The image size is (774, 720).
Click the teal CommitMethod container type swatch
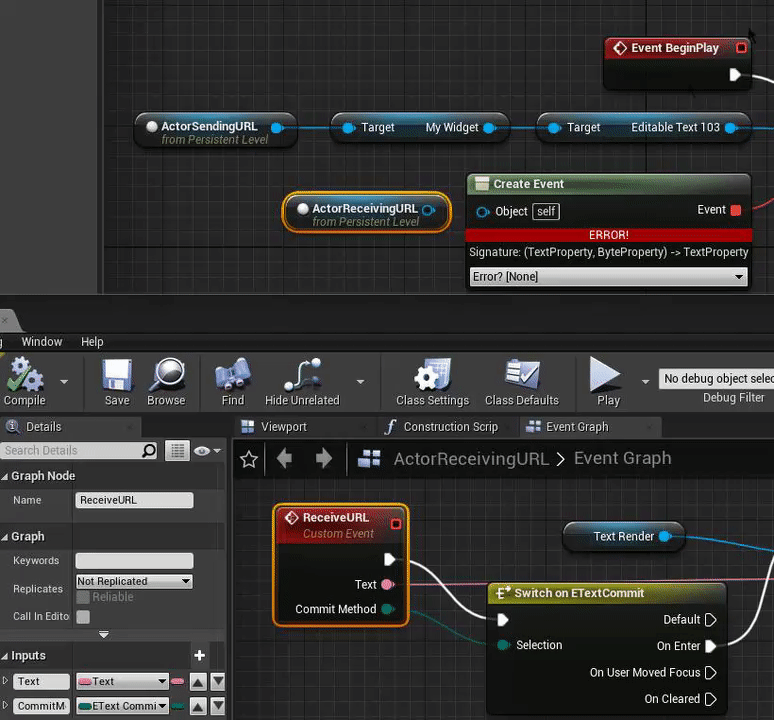point(177,707)
